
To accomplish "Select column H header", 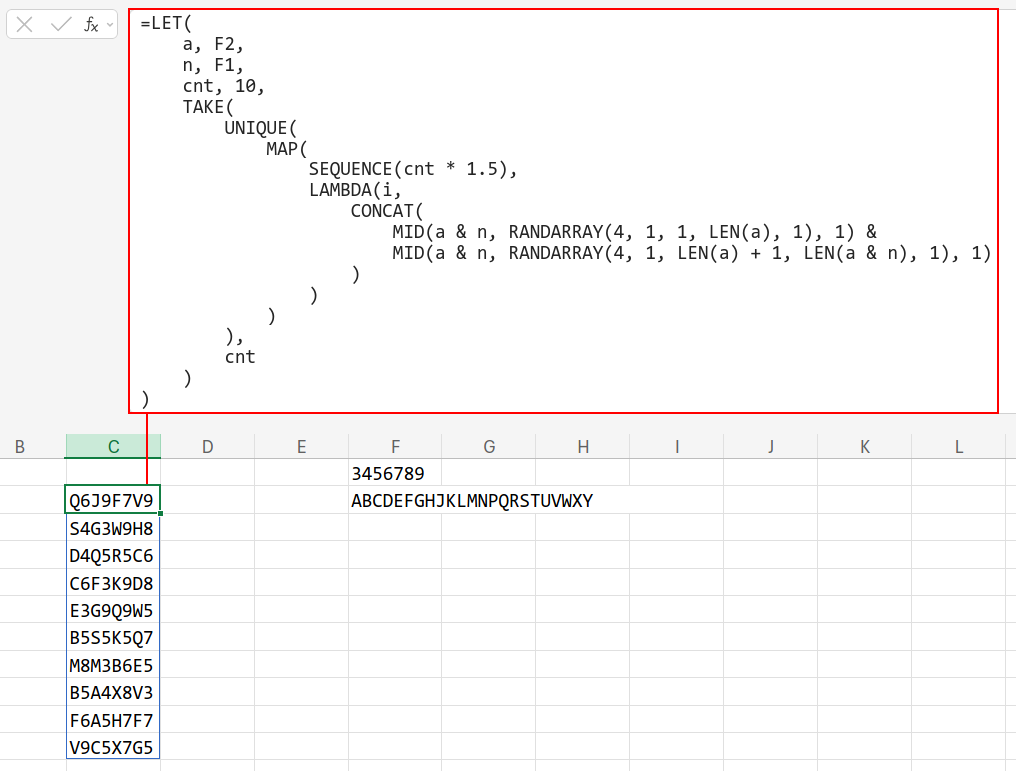I will (x=583, y=447).
